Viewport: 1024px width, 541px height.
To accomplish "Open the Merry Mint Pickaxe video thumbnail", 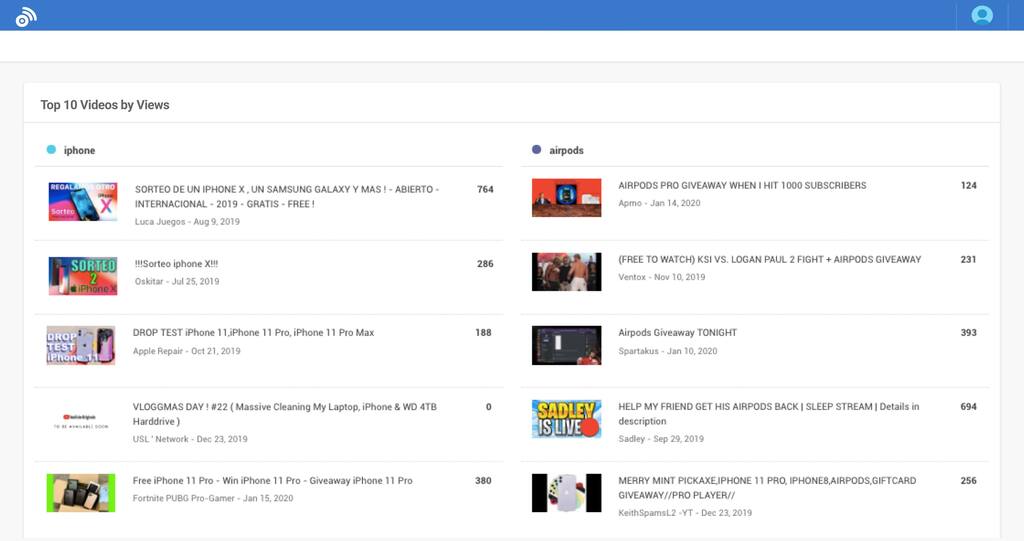I will [566, 493].
